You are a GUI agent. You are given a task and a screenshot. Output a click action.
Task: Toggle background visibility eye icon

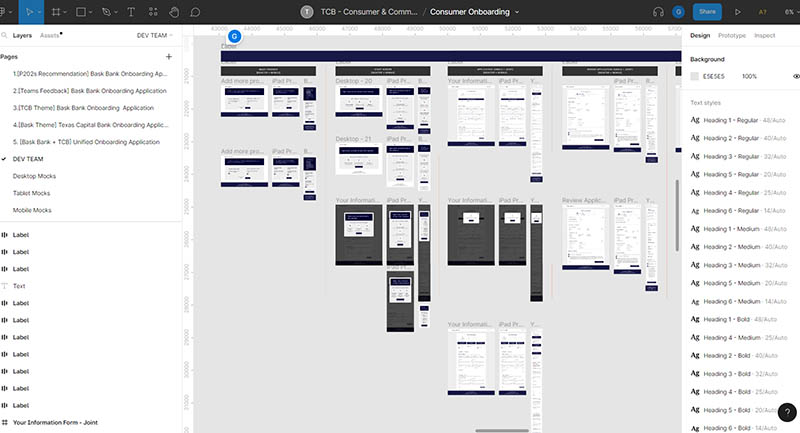point(796,76)
